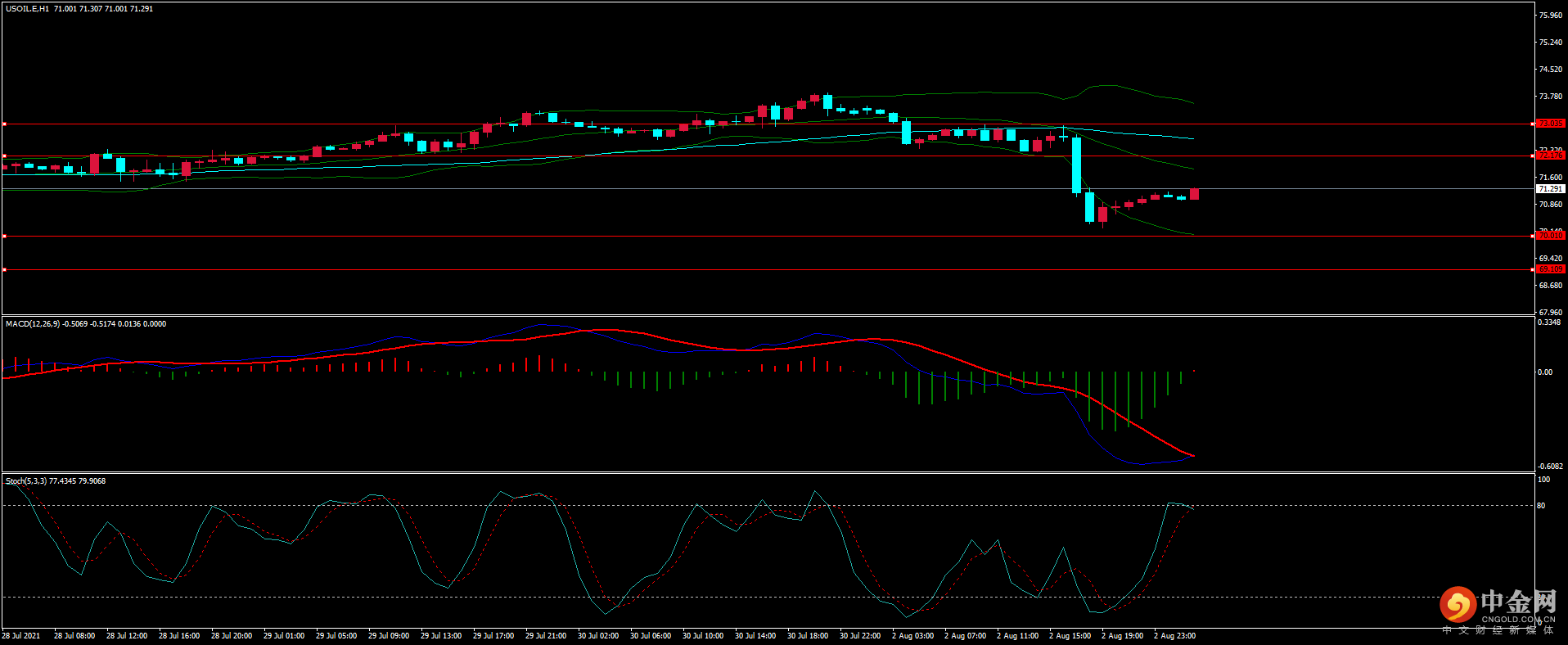Click the 68.680 price scale label
The height and width of the screenshot is (645, 1568).
pyautogui.click(x=1550, y=286)
